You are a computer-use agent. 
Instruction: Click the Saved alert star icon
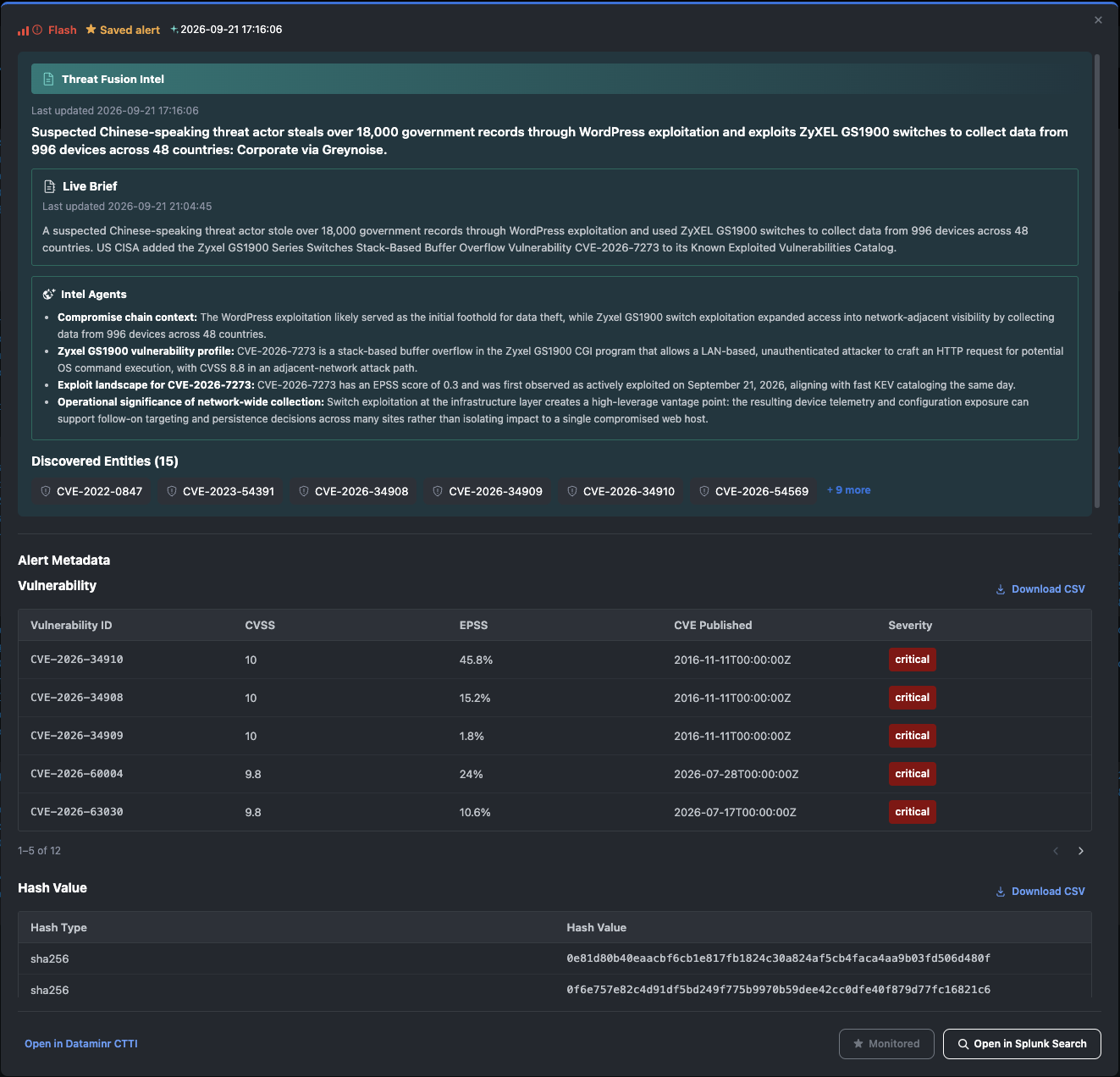pos(91,30)
